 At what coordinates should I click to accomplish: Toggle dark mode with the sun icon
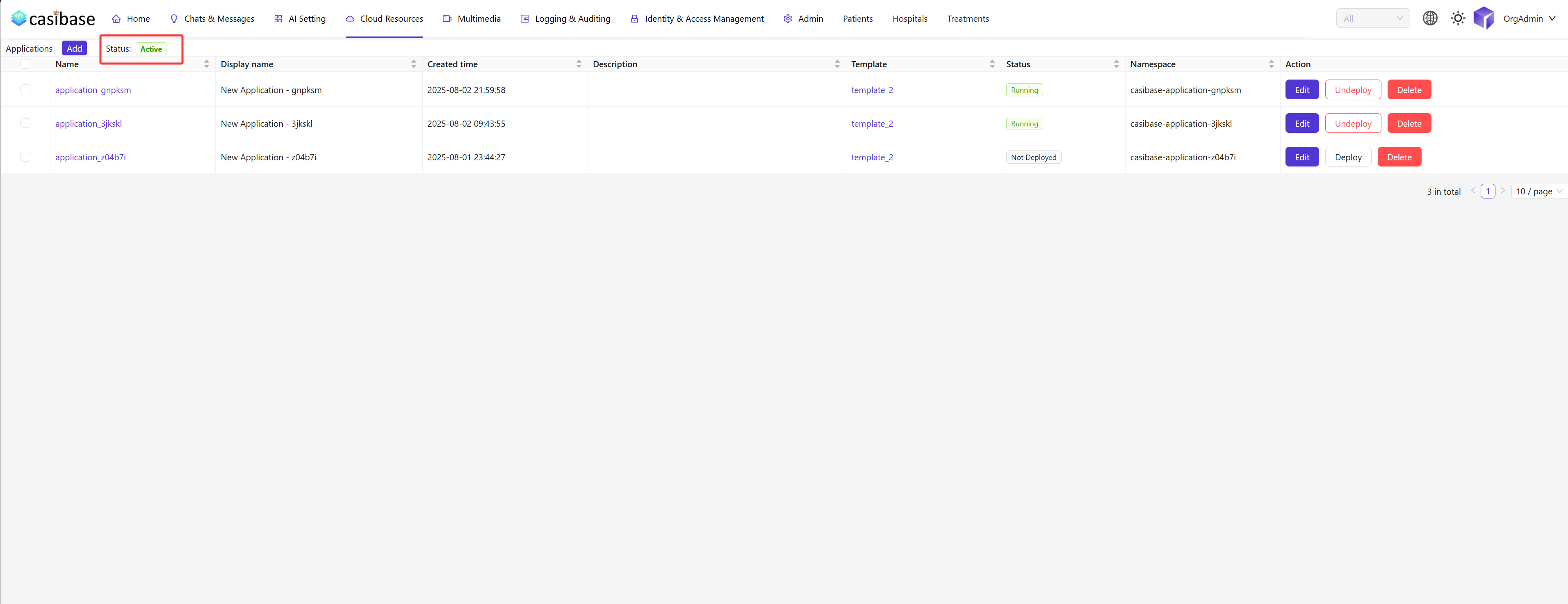(x=1458, y=18)
